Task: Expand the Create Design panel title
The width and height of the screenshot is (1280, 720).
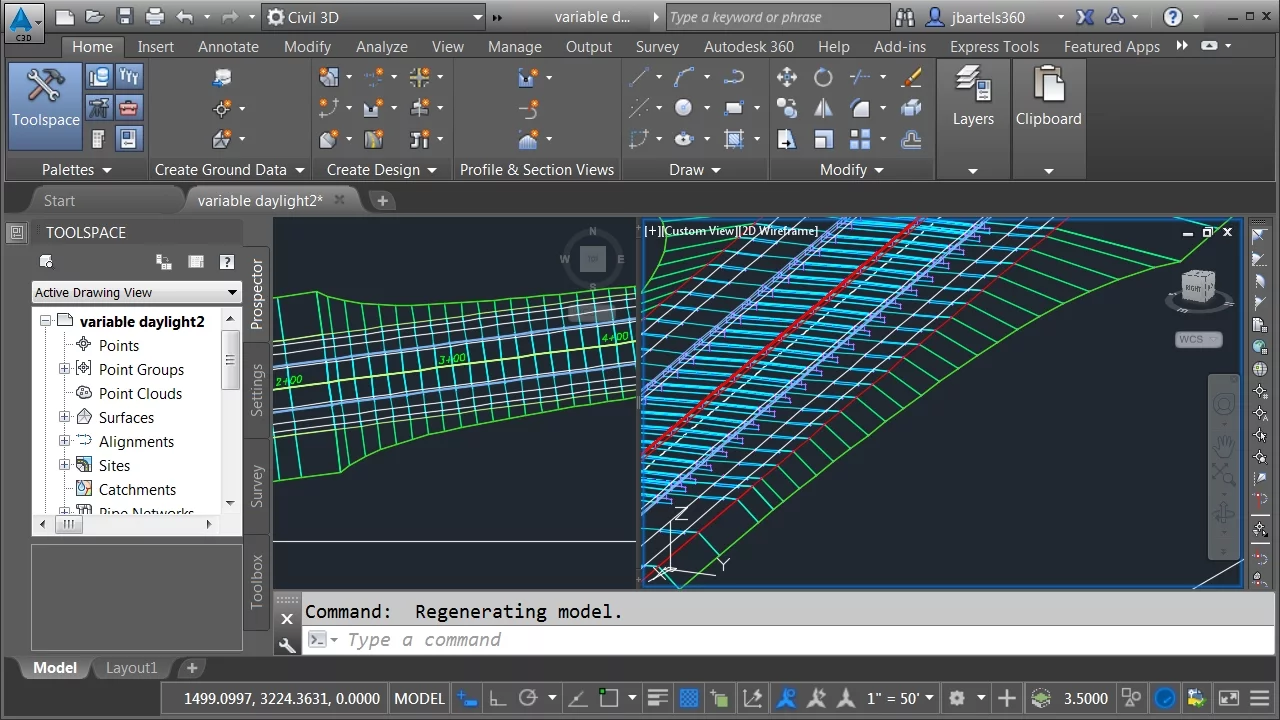Action: 381,170
